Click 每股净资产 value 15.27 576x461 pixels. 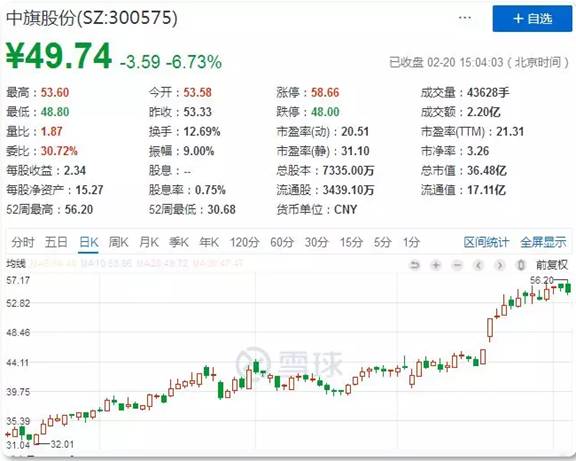click(89, 190)
